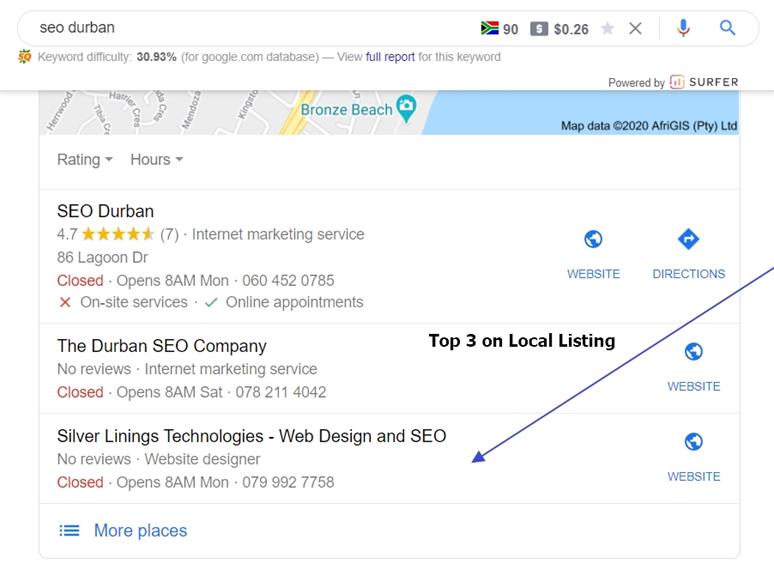Click phone number 078 211 4042
774x576 pixels.
coord(280,392)
